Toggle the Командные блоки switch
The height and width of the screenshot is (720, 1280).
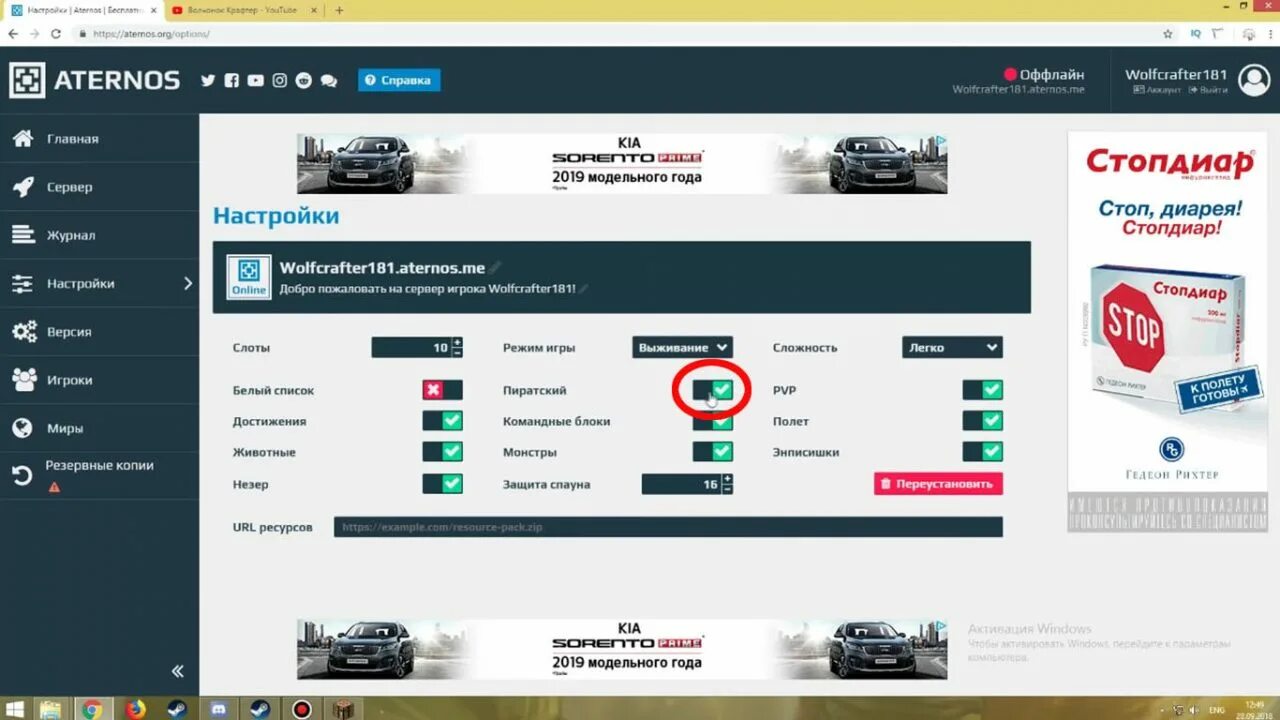pyautogui.click(x=712, y=421)
